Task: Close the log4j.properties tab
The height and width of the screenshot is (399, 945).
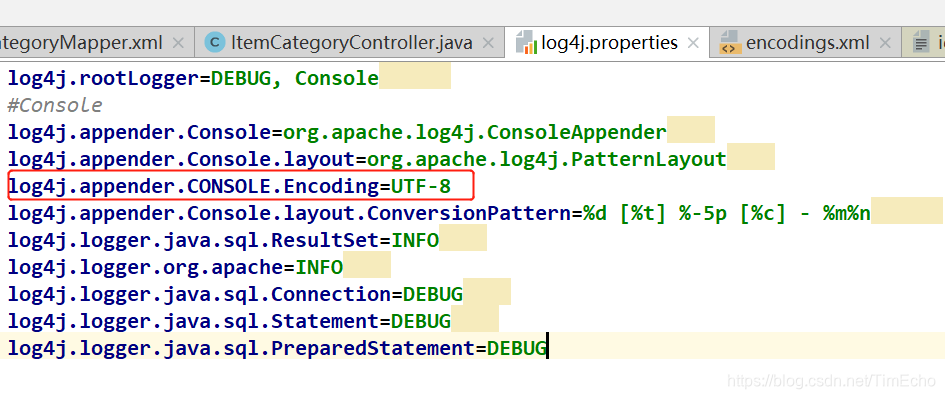Action: [x=693, y=43]
